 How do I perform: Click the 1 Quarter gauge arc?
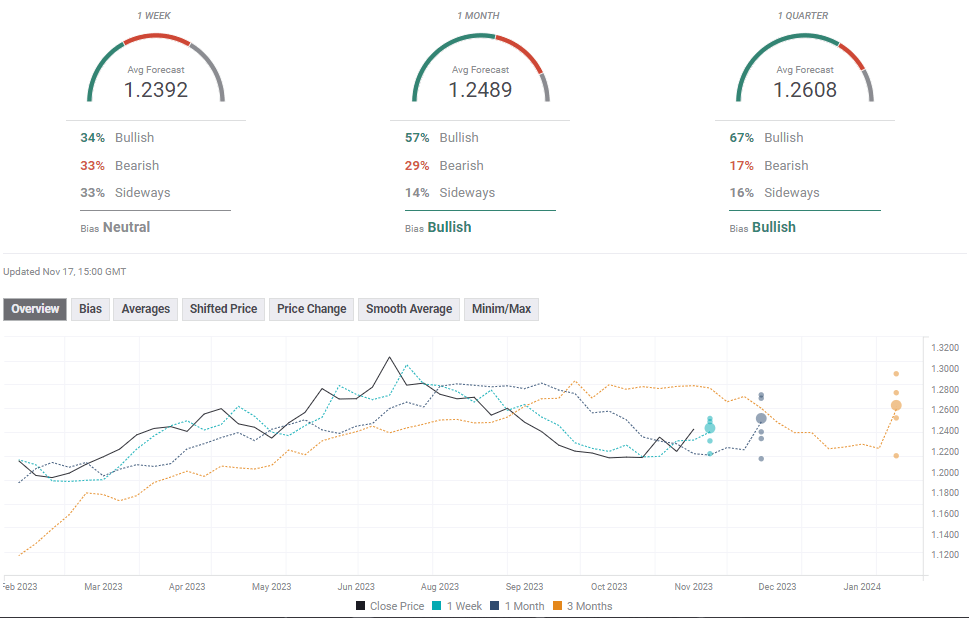point(805,39)
